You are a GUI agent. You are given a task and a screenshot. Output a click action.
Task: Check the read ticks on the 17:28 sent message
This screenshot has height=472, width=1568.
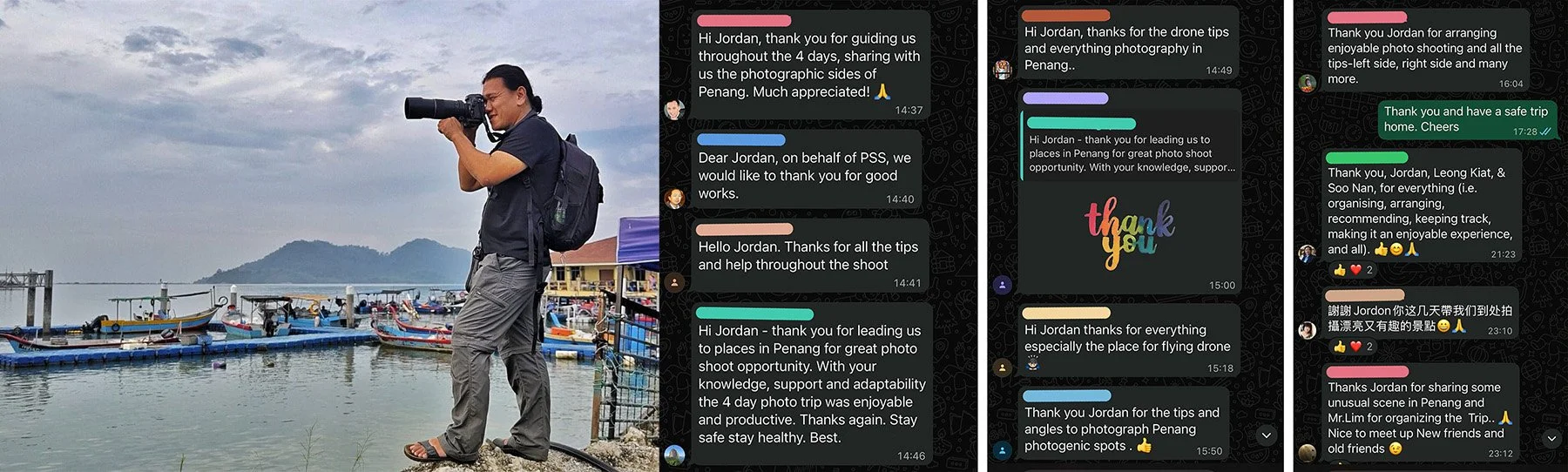coord(1545,131)
